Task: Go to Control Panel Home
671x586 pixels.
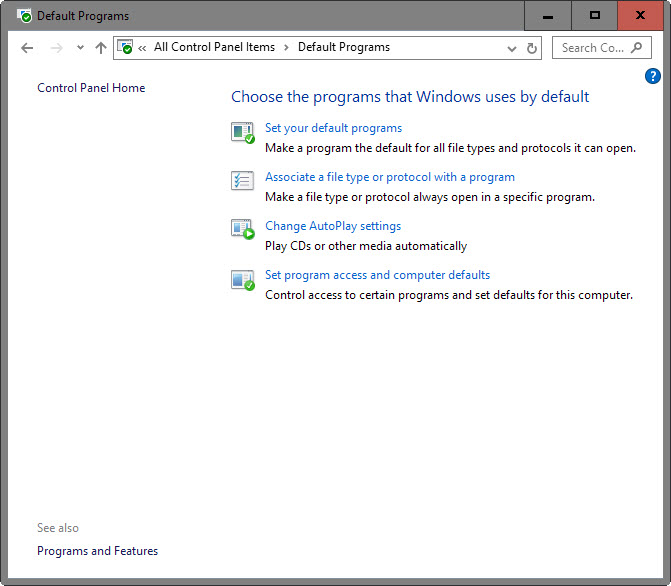Action: tap(91, 88)
